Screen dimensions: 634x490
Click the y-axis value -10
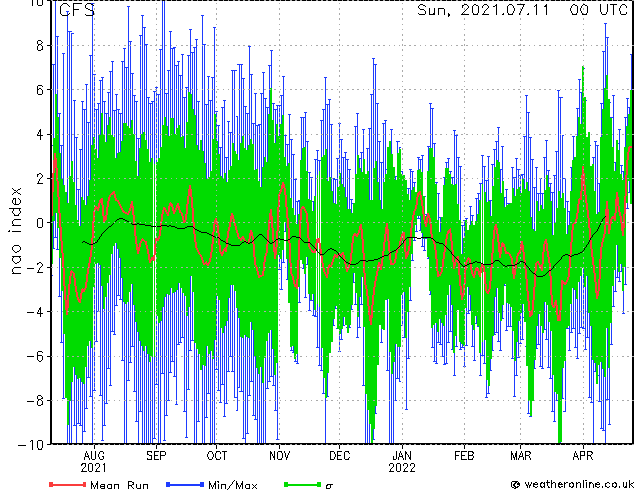[x=31, y=445]
